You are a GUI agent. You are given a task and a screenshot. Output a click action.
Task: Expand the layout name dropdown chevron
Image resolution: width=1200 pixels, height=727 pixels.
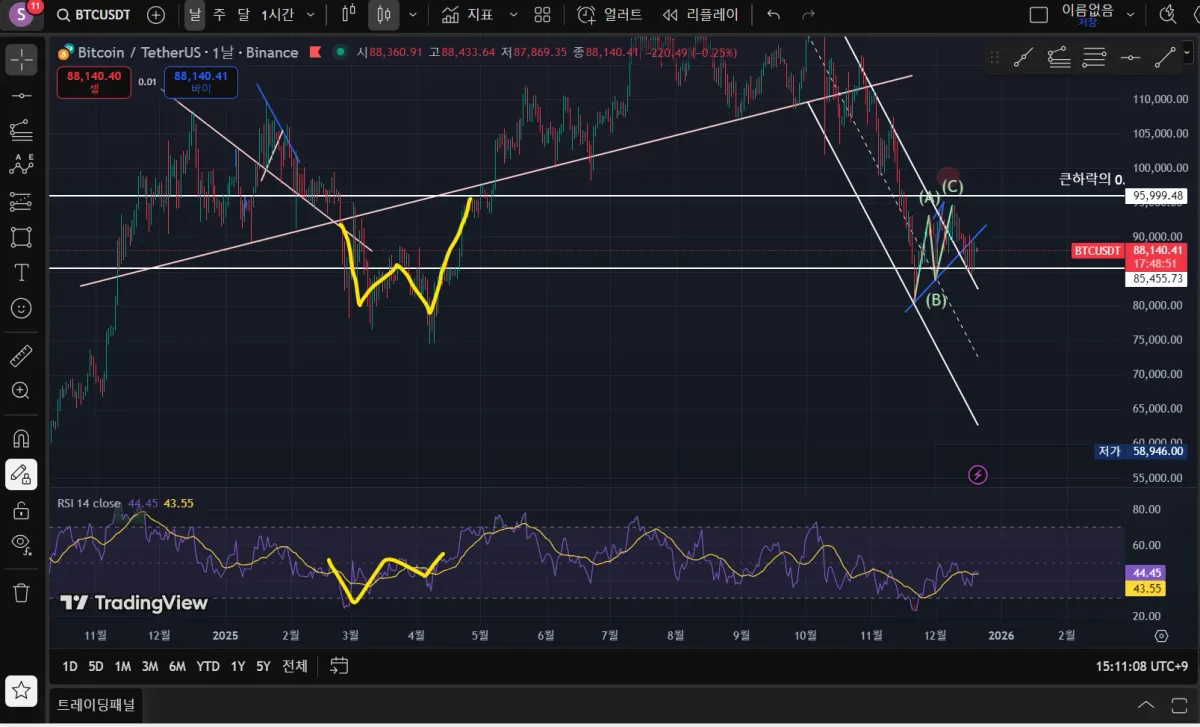click(x=1131, y=15)
